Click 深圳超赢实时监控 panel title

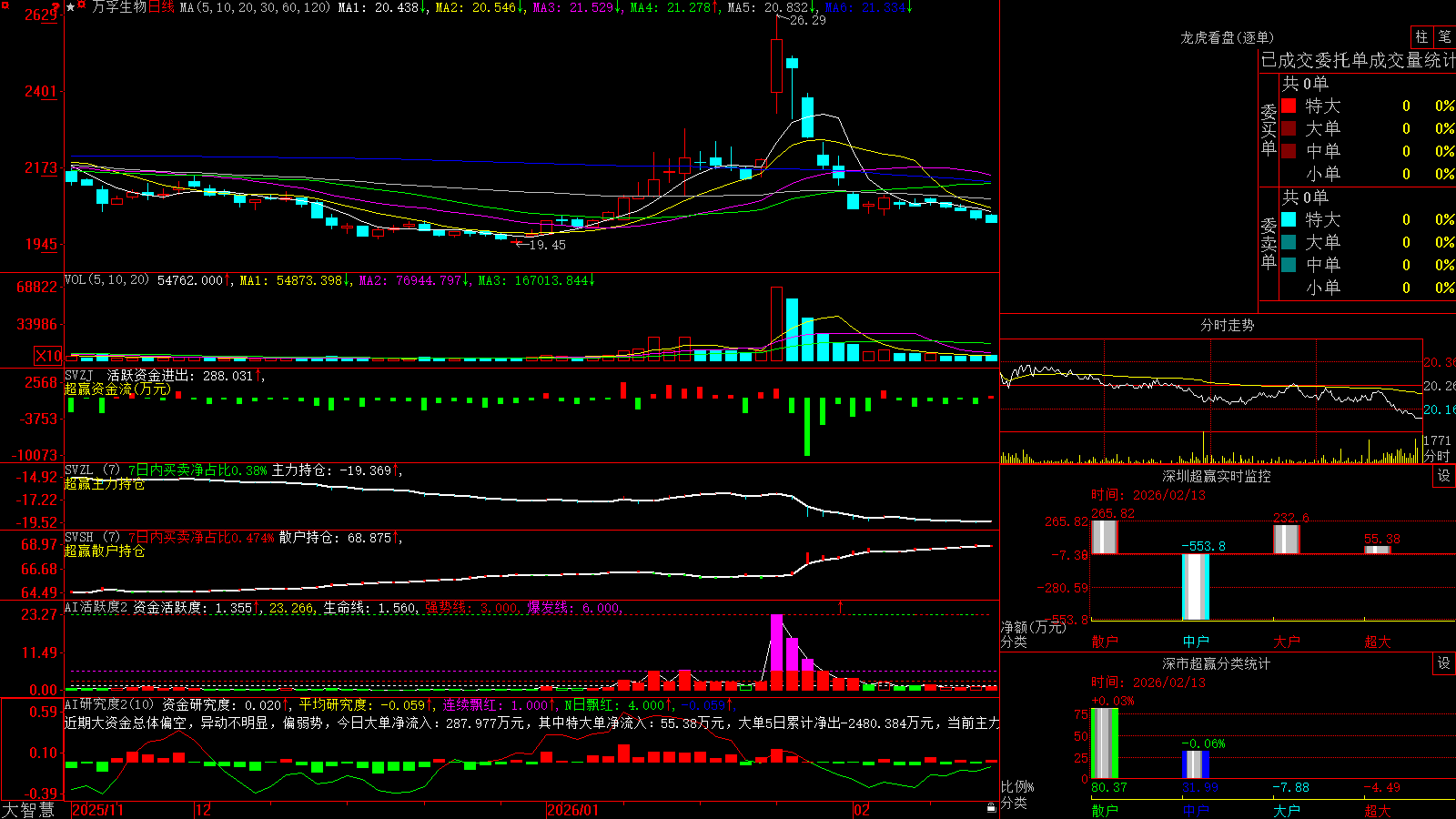[x=1216, y=476]
